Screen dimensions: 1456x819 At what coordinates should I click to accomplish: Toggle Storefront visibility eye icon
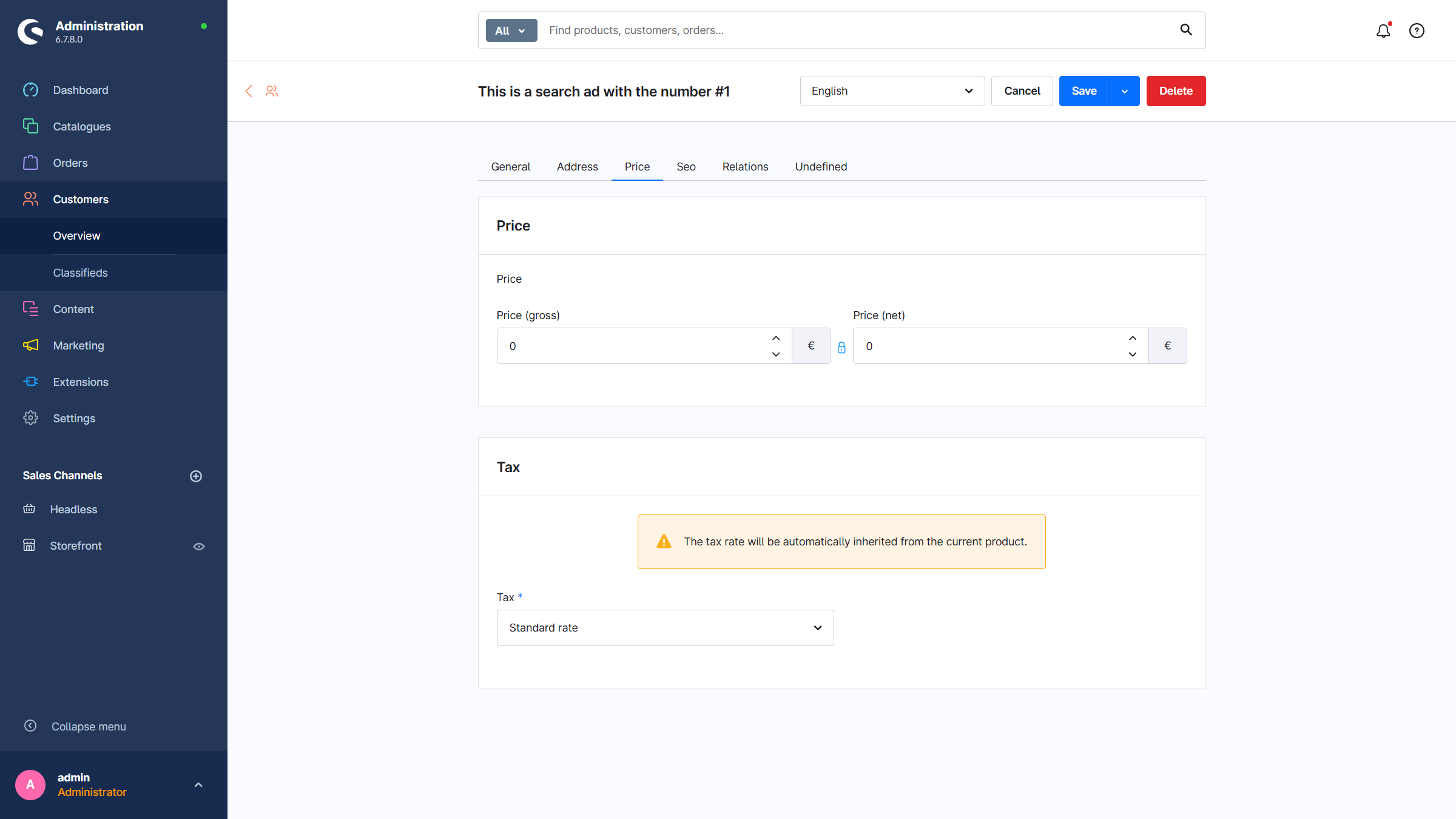pos(198,546)
